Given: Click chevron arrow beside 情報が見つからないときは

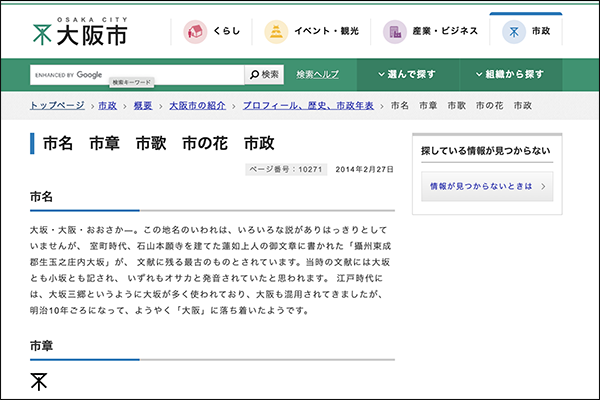Looking at the screenshot, I should [543, 186].
